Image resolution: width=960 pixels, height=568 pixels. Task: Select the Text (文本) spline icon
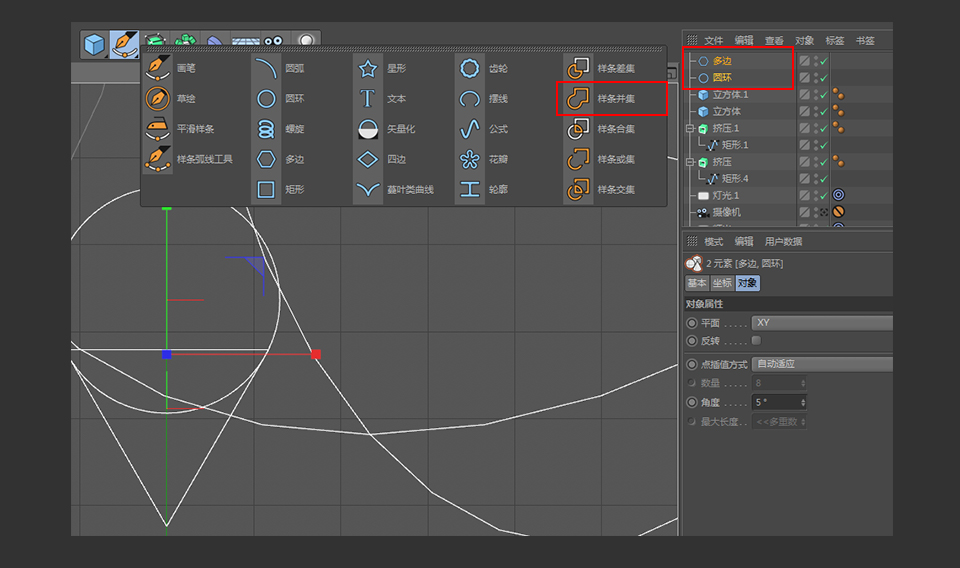click(368, 99)
